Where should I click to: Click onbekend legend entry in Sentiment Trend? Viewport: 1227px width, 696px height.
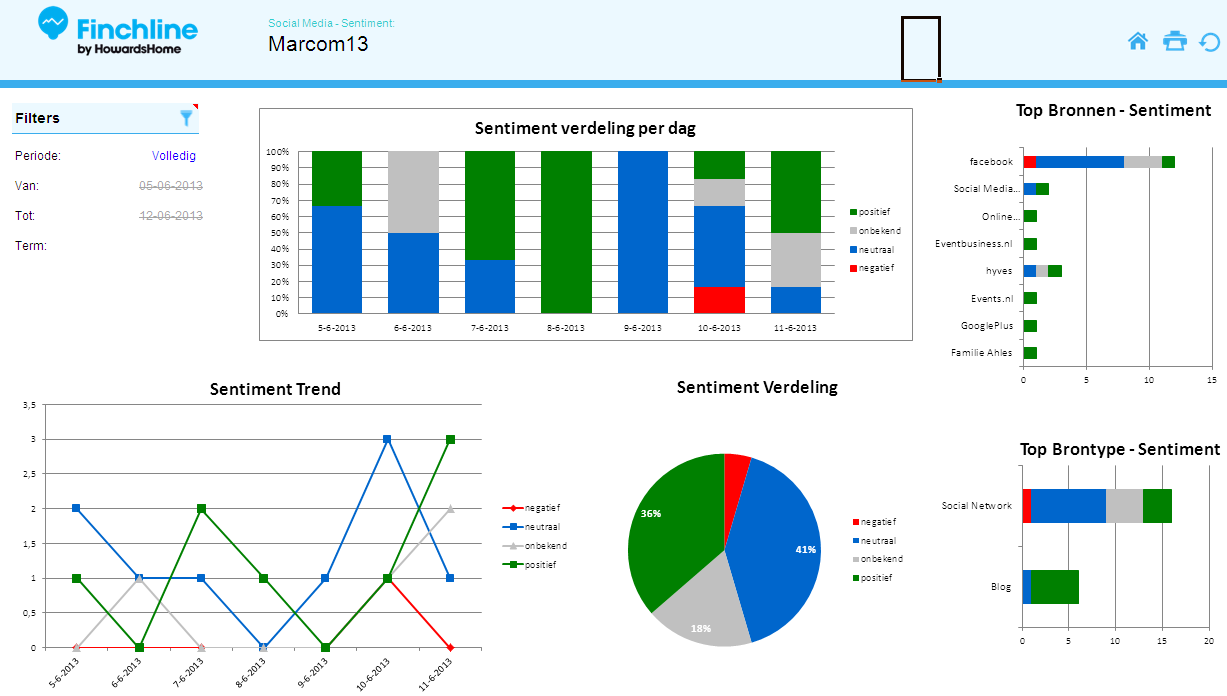click(535, 546)
